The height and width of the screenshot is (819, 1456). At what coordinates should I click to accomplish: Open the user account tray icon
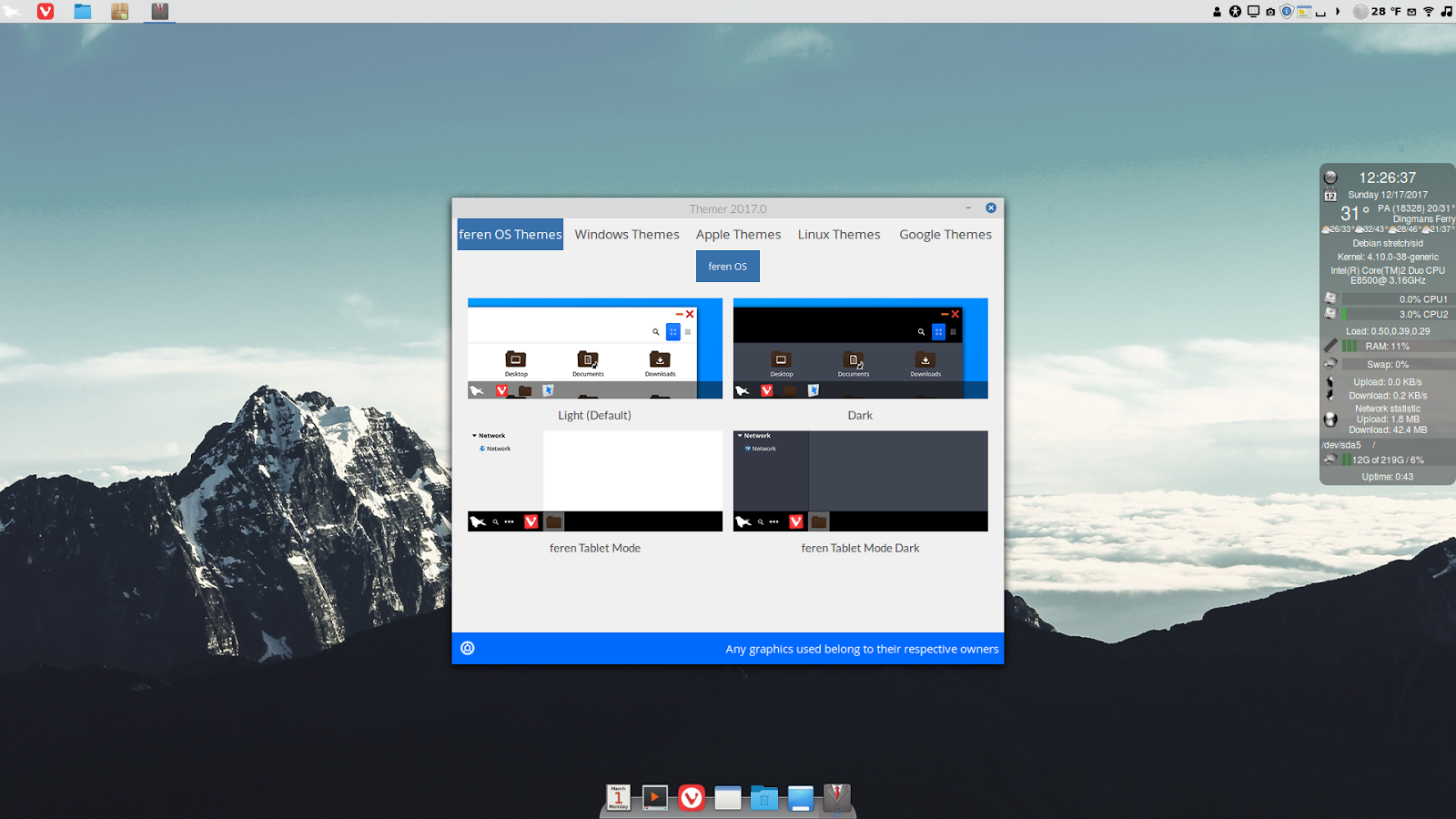click(x=1218, y=12)
